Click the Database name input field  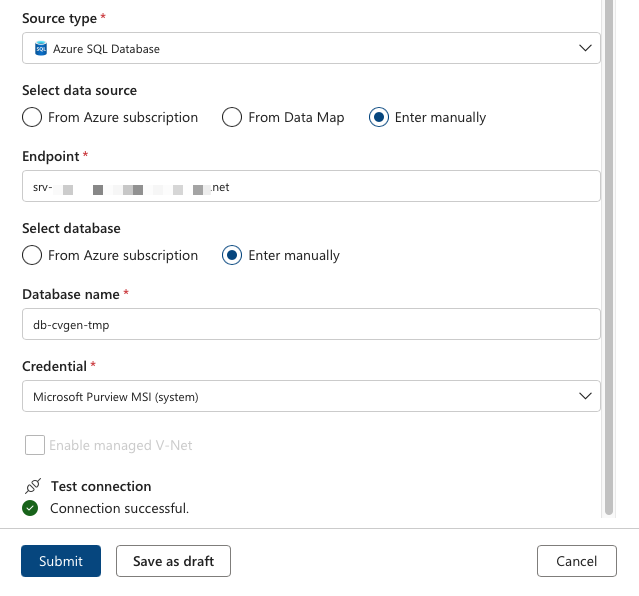310,324
